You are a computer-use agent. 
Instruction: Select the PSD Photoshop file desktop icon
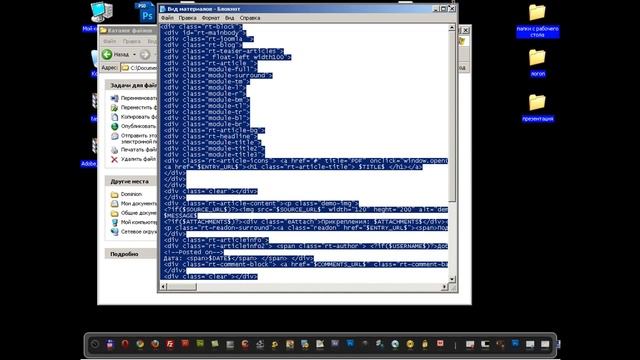point(145,12)
